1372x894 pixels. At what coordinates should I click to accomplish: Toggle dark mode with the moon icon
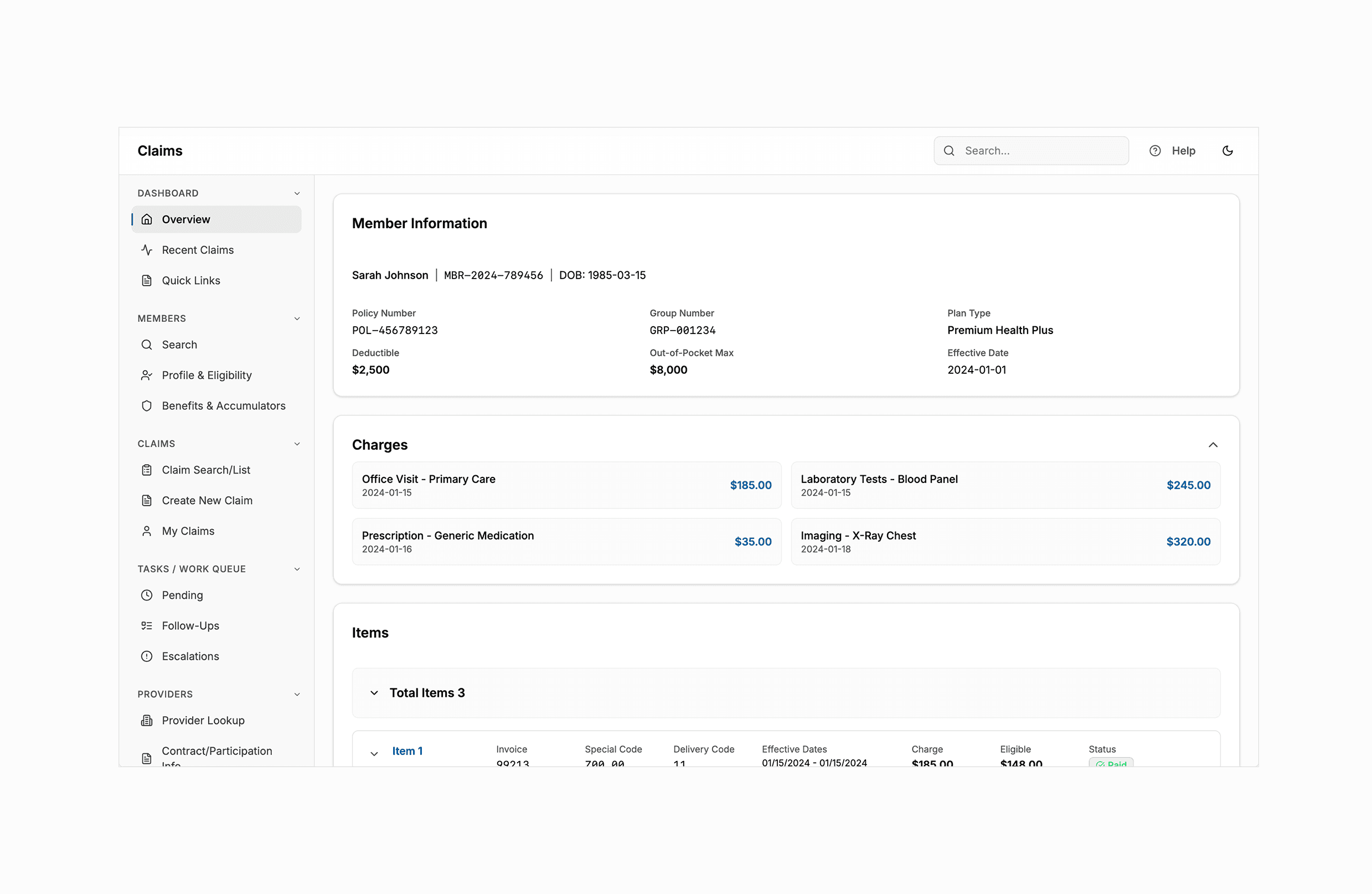tap(1227, 151)
